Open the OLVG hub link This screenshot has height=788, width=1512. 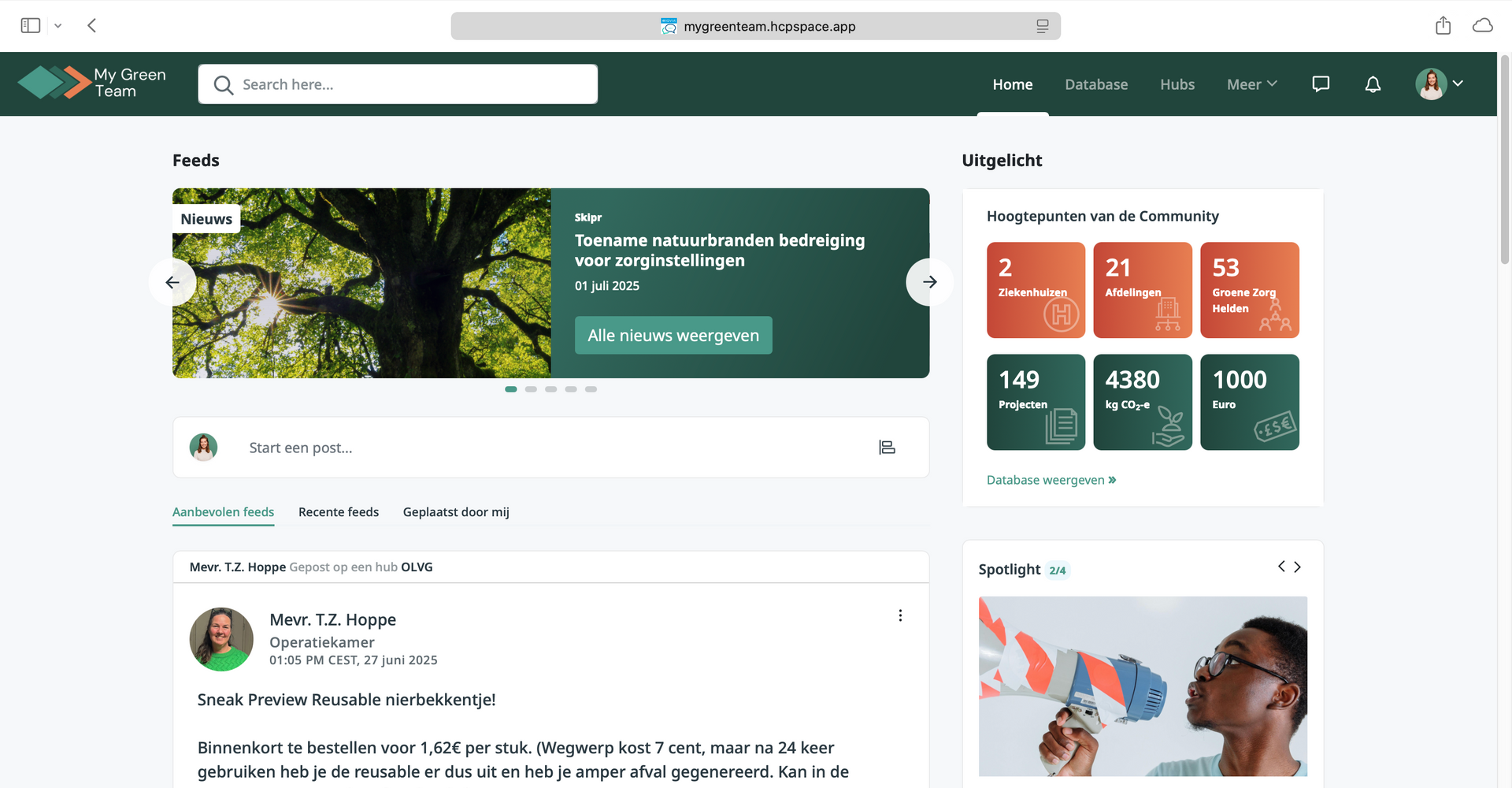[417, 567]
